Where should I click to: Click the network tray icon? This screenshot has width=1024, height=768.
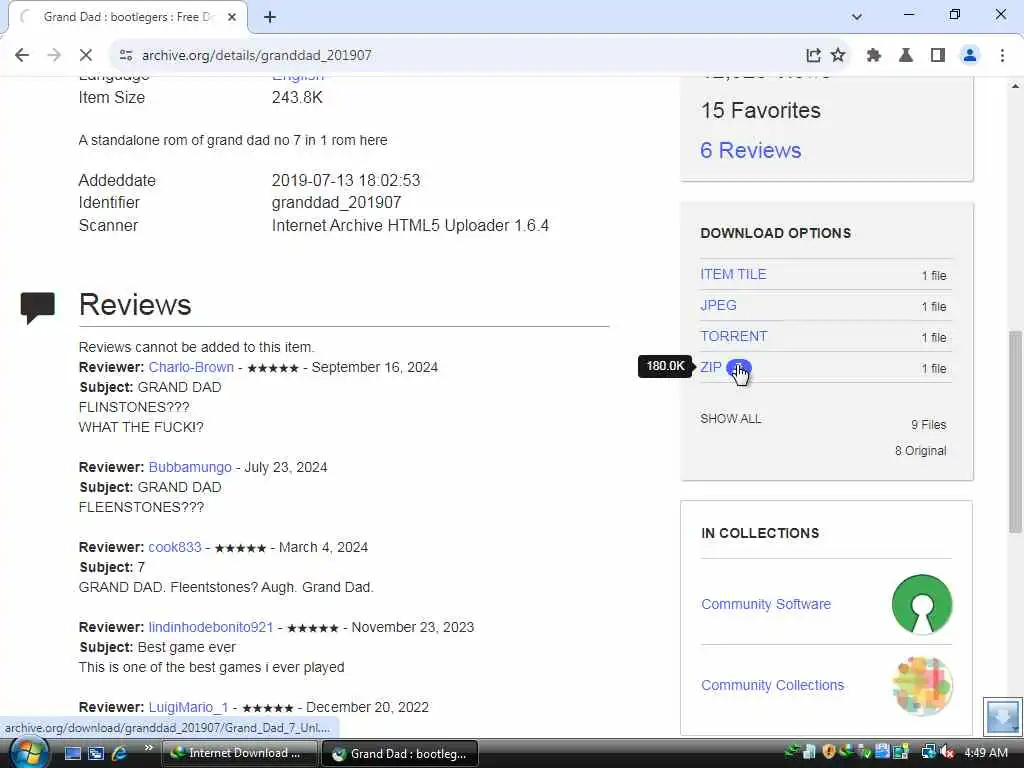tap(928, 752)
